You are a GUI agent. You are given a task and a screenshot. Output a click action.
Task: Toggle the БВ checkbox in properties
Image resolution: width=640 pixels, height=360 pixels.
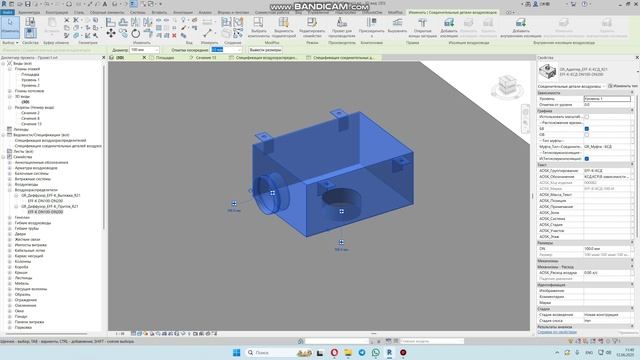(587, 129)
